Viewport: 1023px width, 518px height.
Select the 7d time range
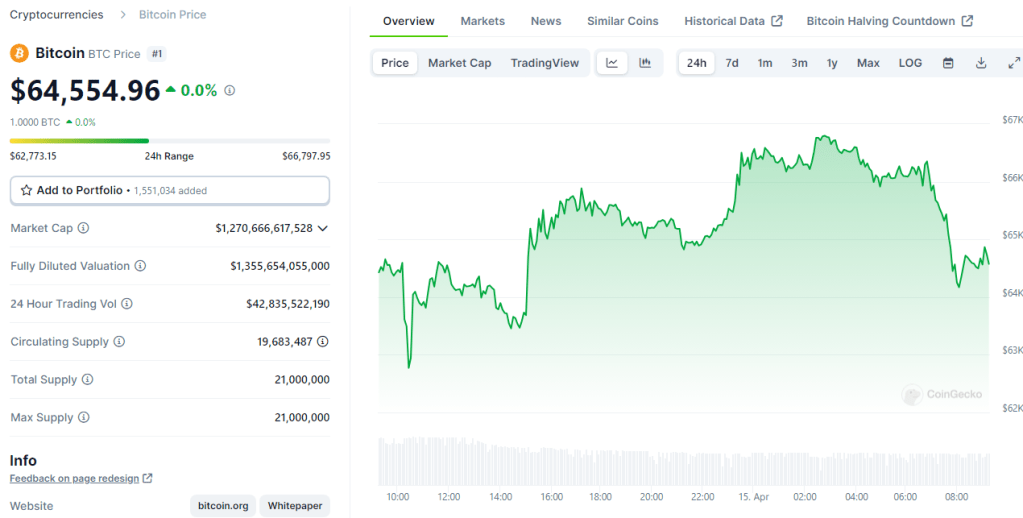pos(732,63)
